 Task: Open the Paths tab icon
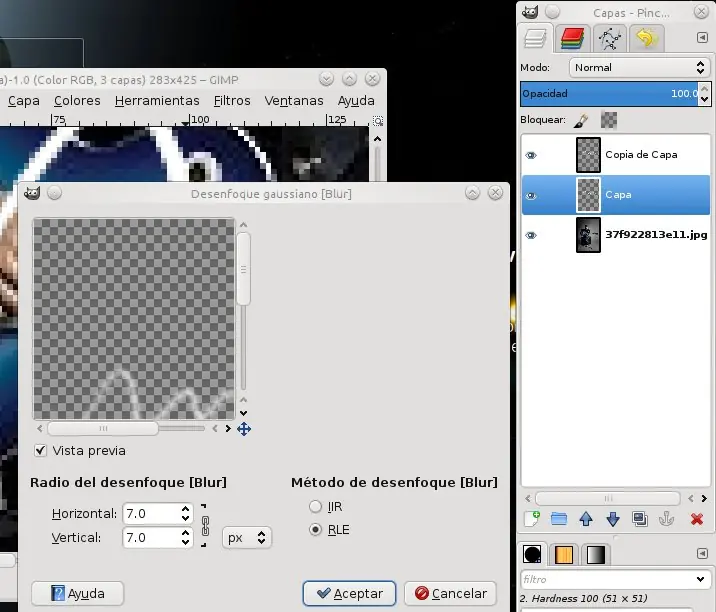[x=609, y=39]
